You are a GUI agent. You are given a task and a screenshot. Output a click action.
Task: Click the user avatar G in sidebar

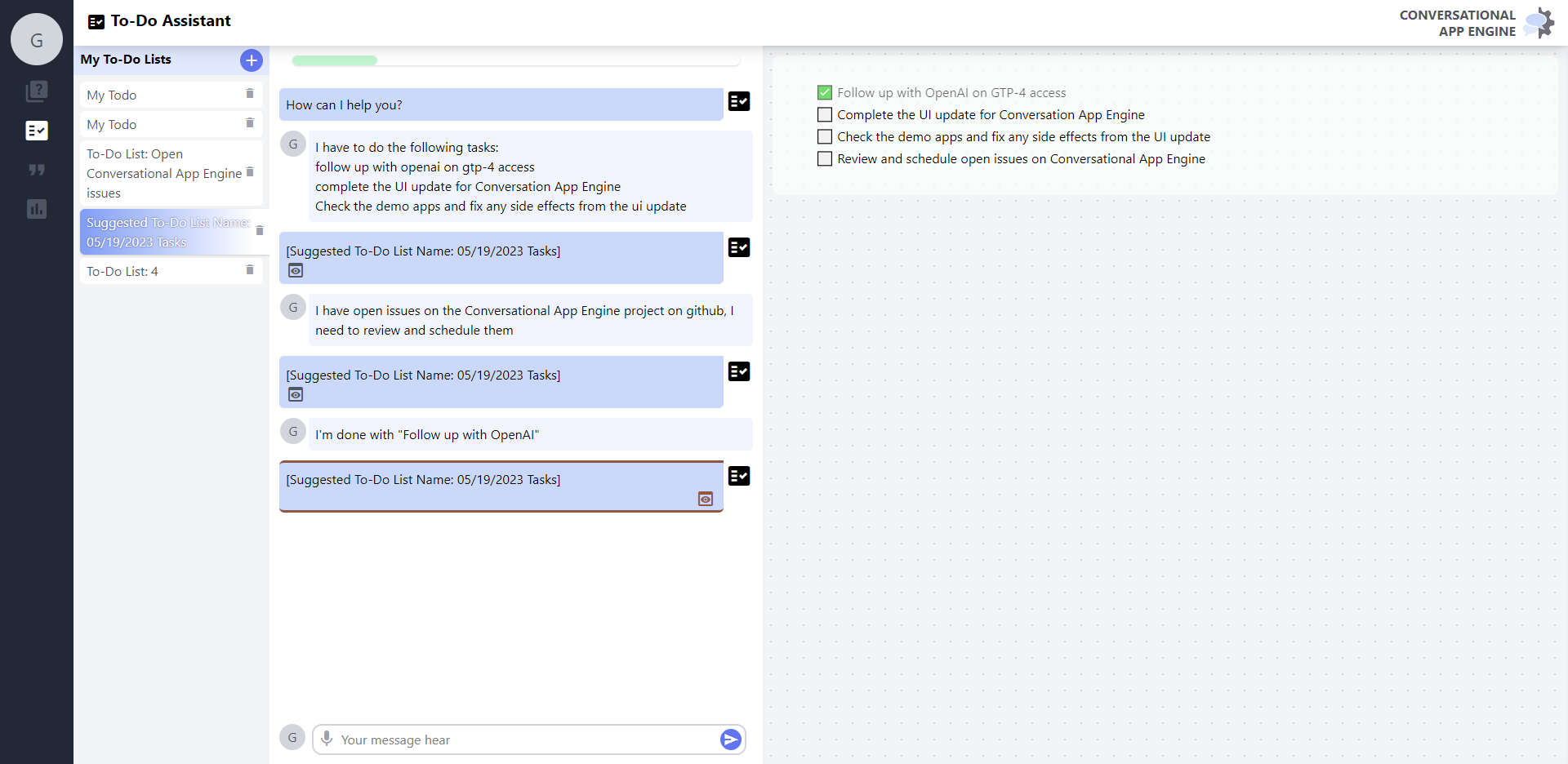point(37,39)
